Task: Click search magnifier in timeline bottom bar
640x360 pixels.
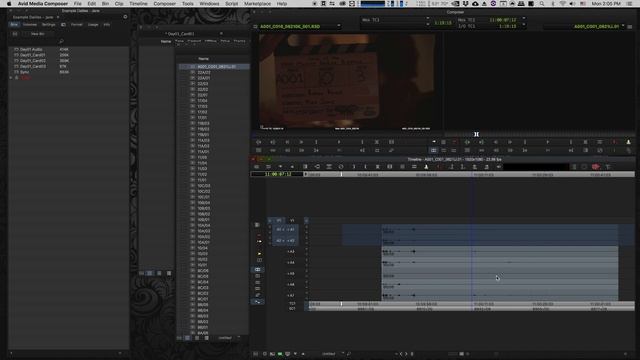Action: coord(349,354)
